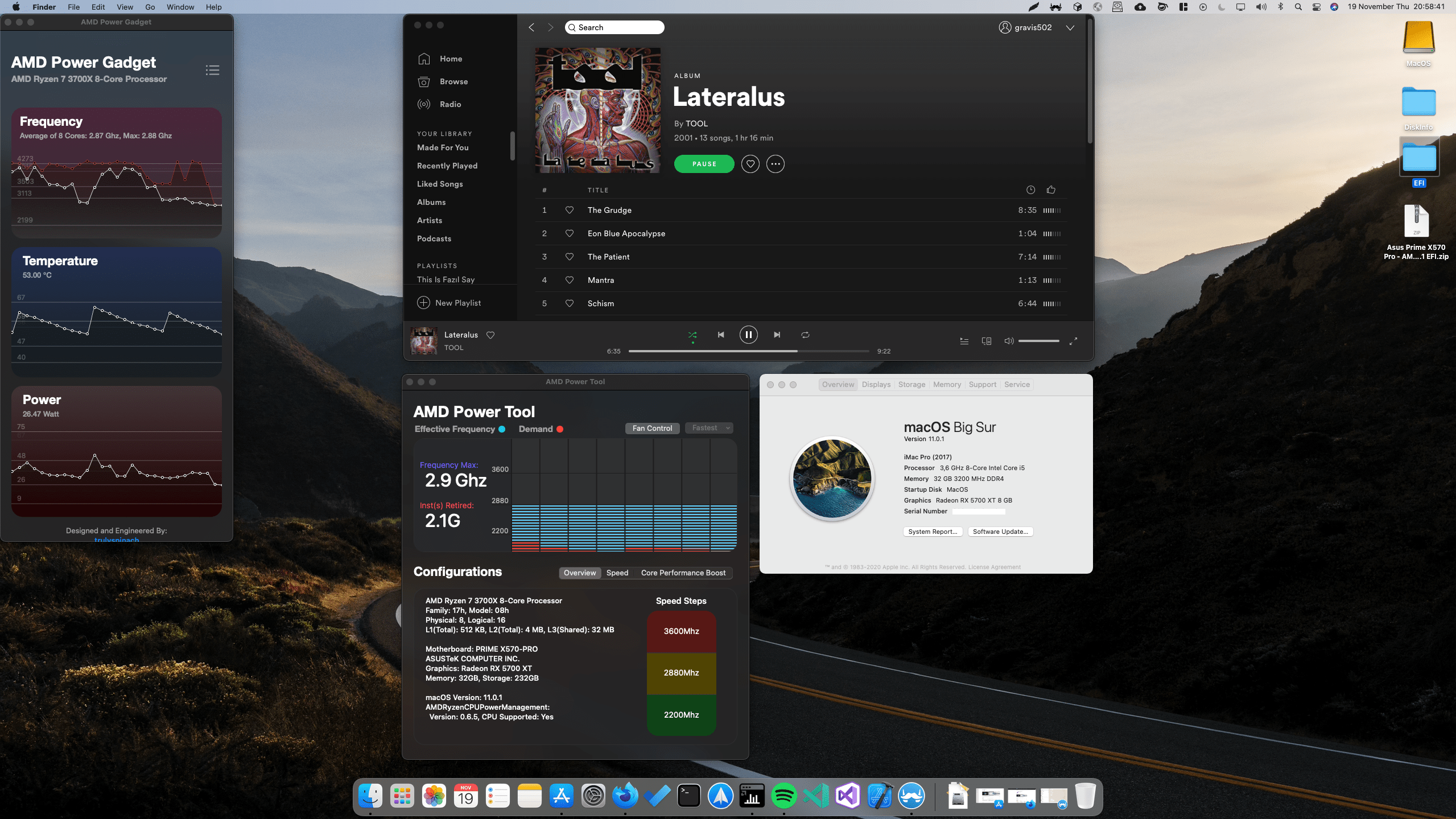1456x819 pixels.
Task: Enter fullscreen mode in Spotify
Action: coord(1073,341)
